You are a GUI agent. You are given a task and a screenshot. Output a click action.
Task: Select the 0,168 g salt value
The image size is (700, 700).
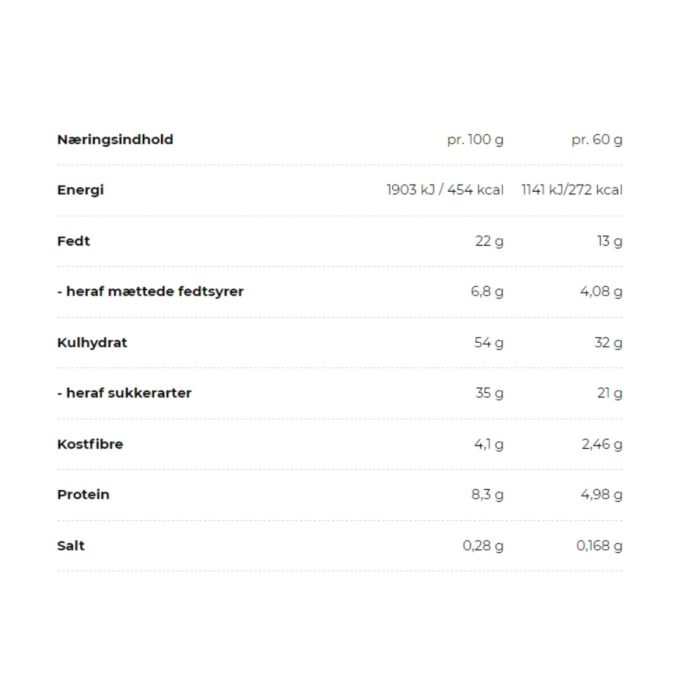(x=599, y=546)
